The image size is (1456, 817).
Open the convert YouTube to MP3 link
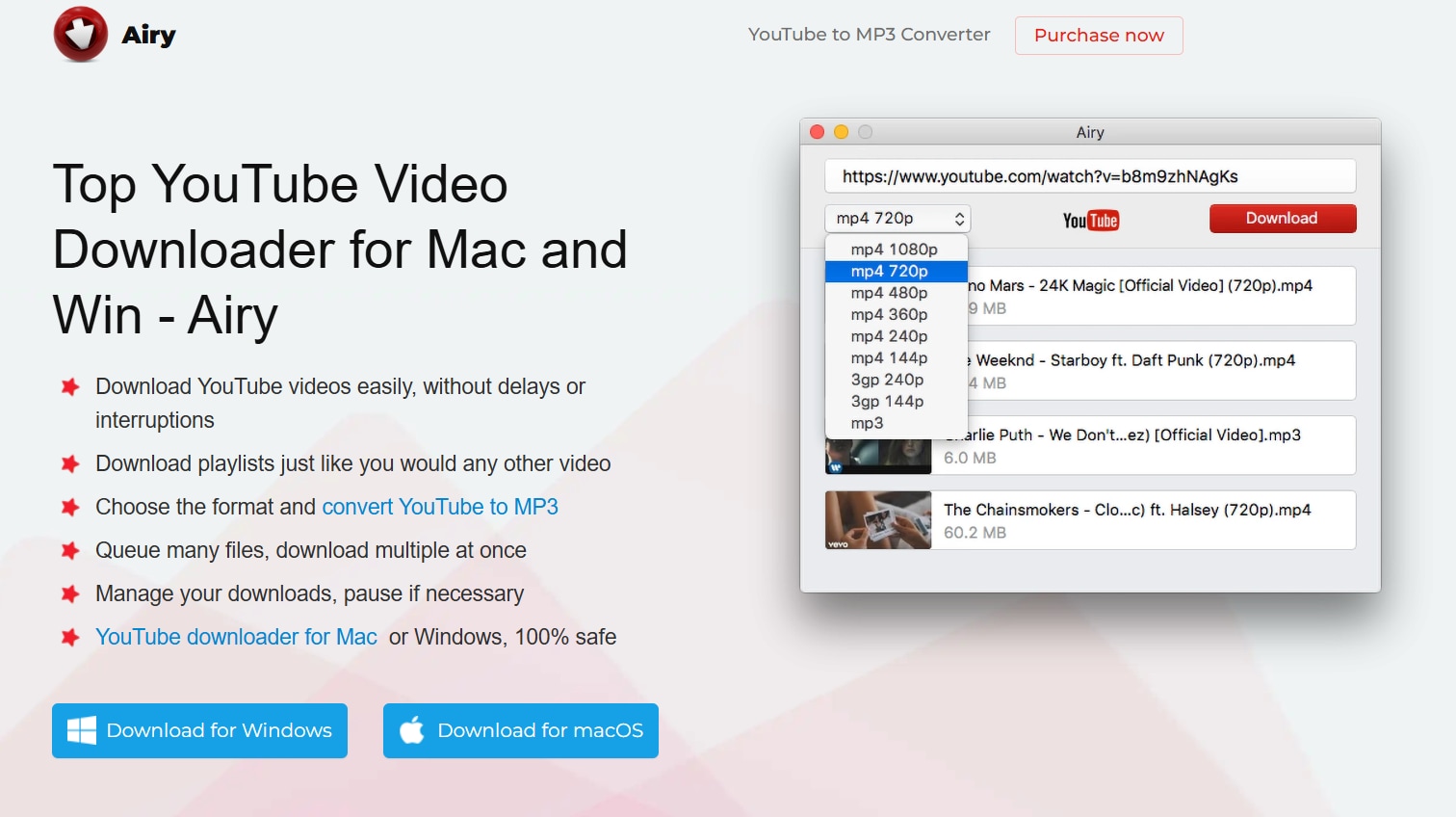(x=440, y=507)
